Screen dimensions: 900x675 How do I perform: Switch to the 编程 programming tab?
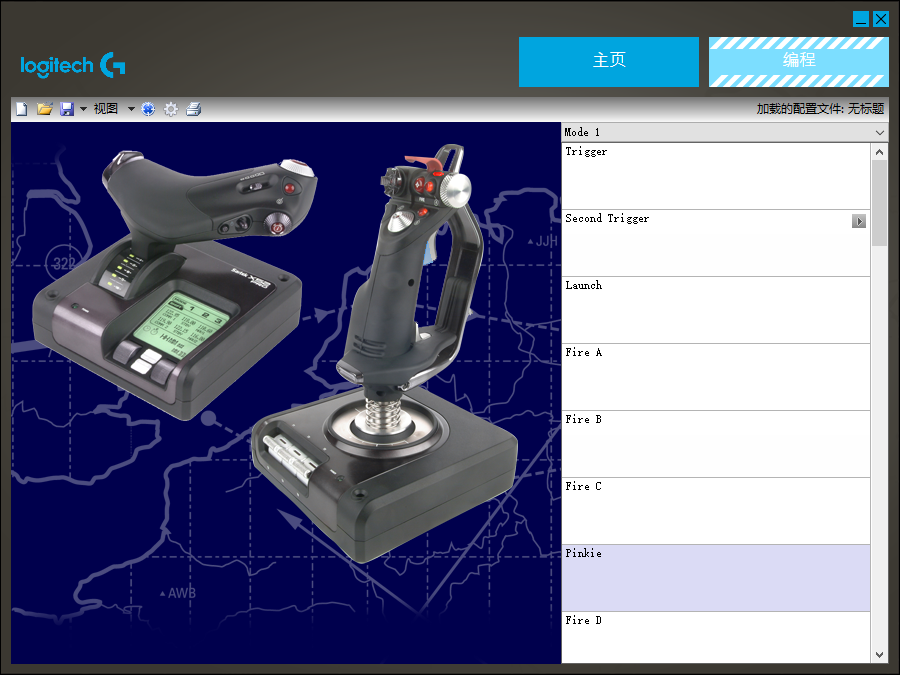[x=798, y=62]
